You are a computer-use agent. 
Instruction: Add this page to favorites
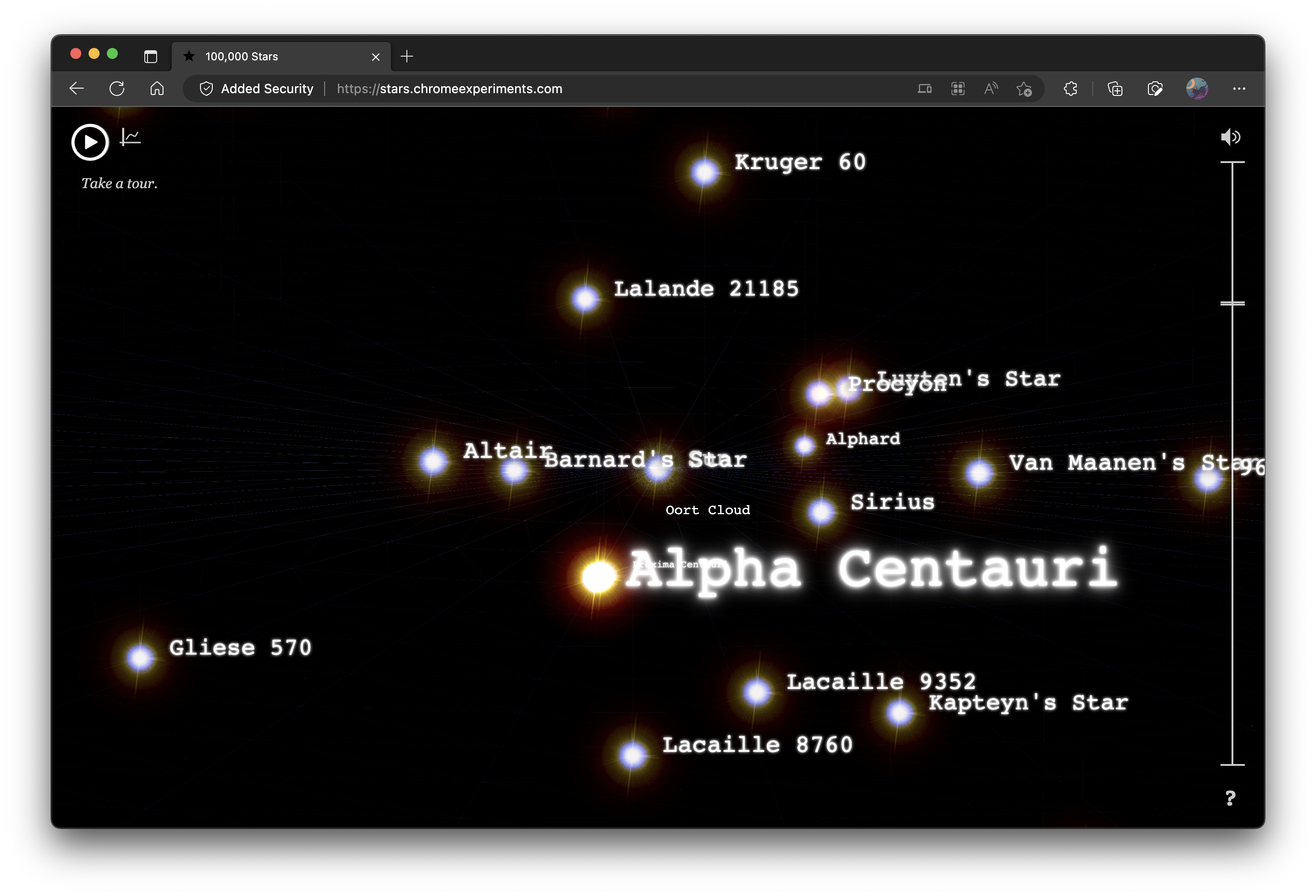1024,89
